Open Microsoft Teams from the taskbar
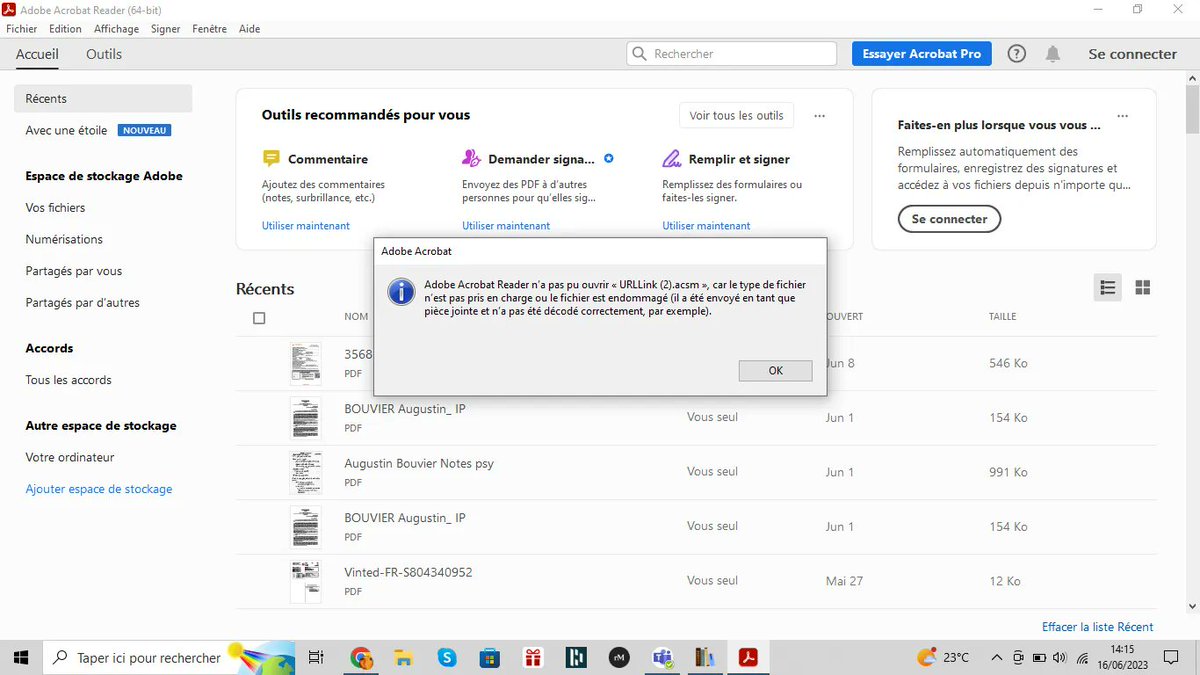The image size is (1200, 675). pyautogui.click(x=662, y=657)
